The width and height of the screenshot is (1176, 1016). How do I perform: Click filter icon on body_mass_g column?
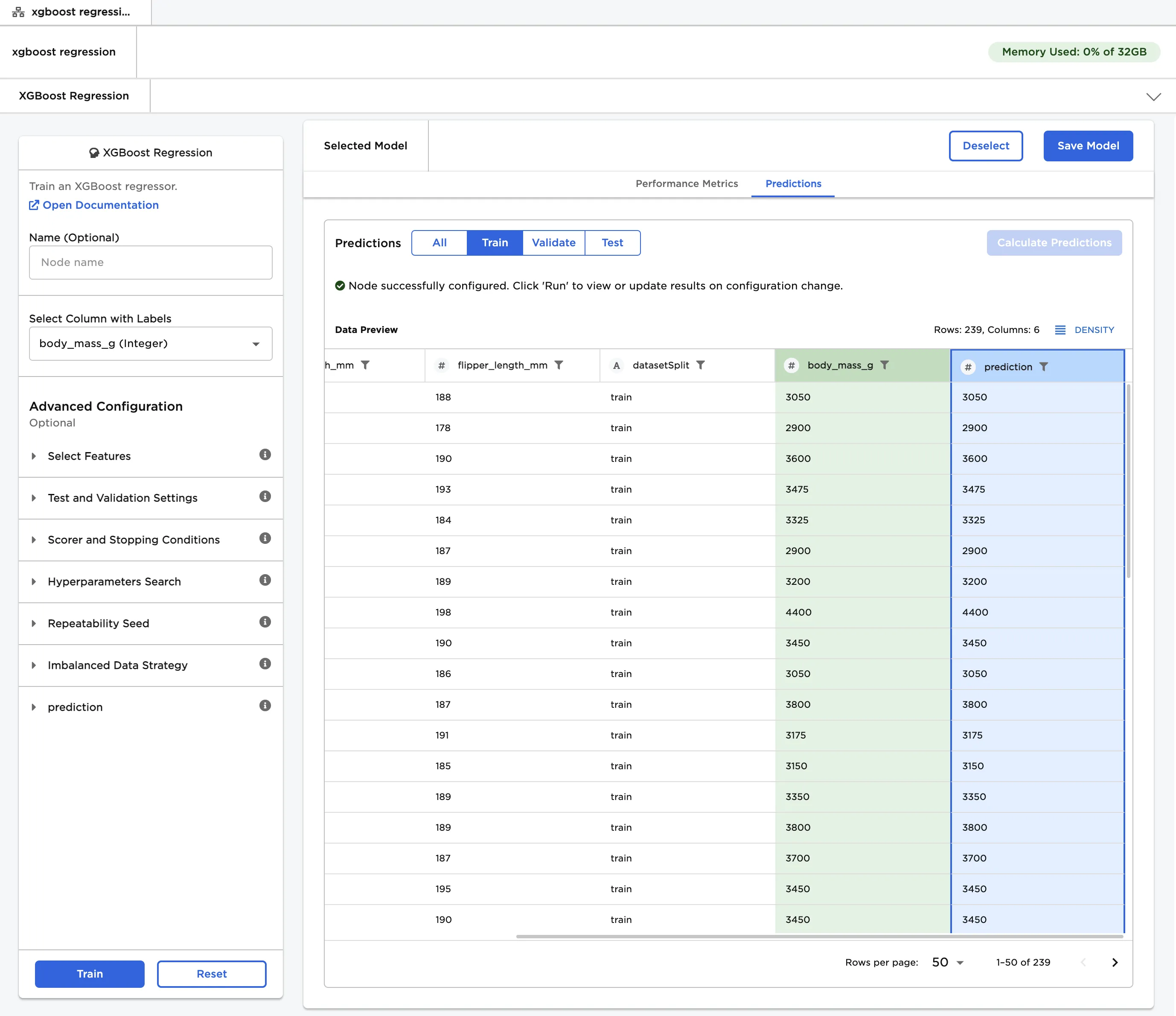[x=884, y=365]
